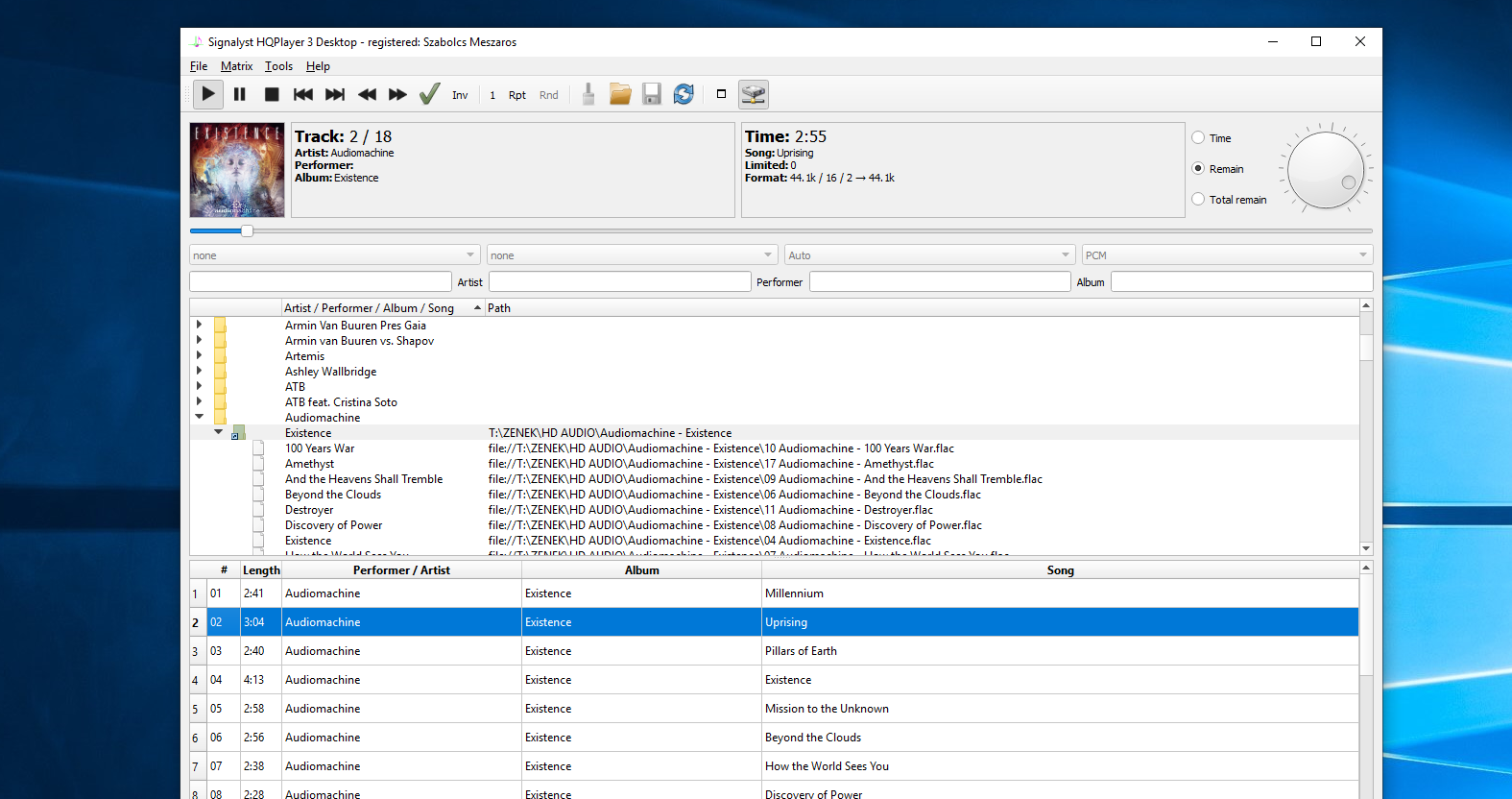Toggle the Inv phase inversion button
This screenshot has height=799, width=1512.
point(460,95)
